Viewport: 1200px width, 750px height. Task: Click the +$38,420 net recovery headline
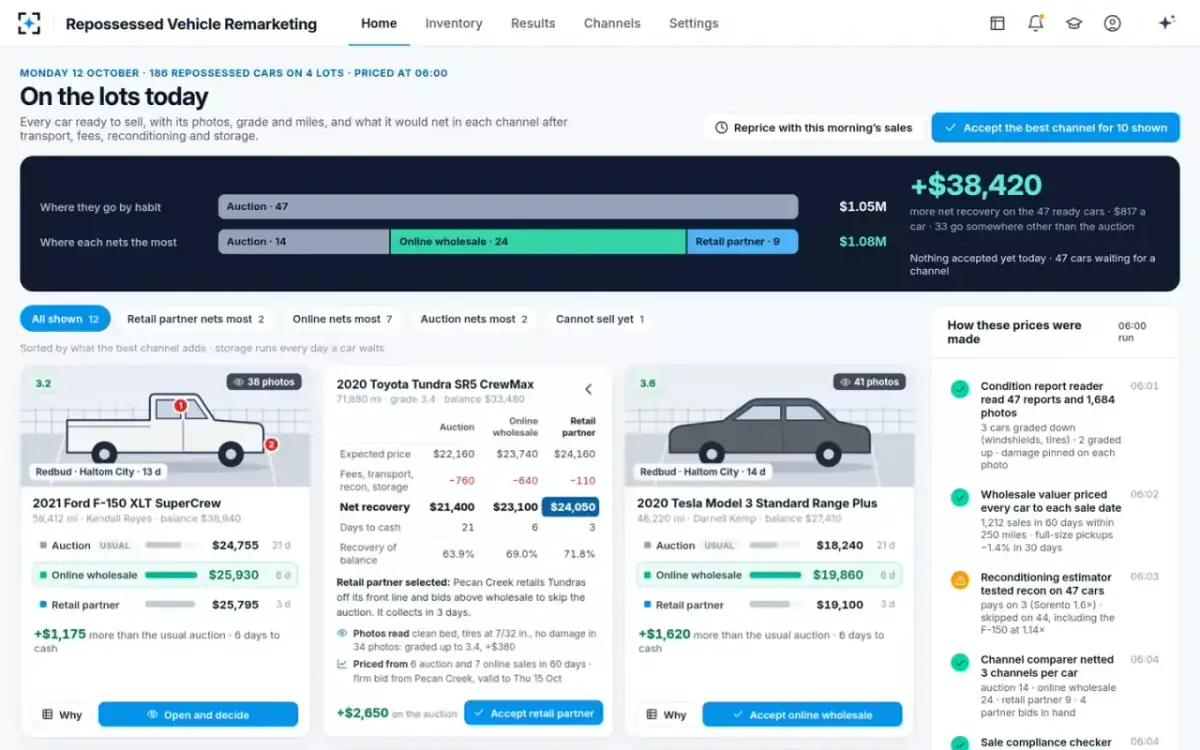tap(976, 185)
